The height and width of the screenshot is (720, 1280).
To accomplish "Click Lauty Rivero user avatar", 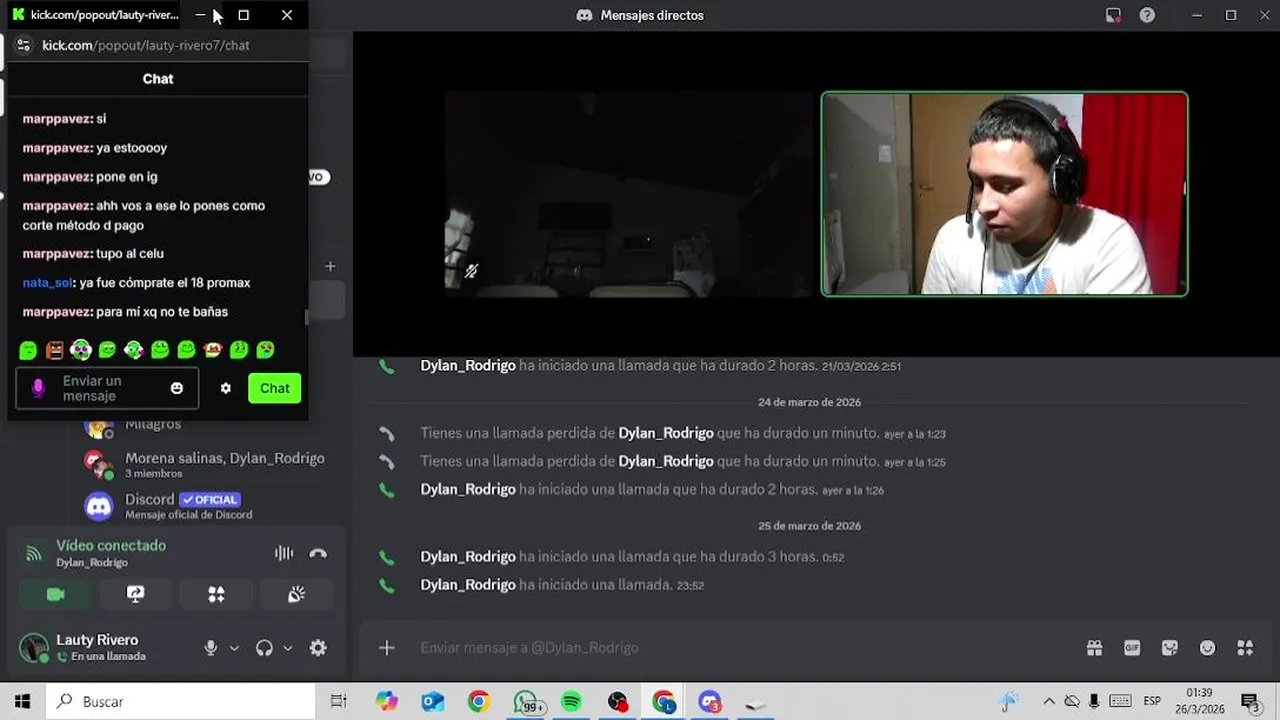I will point(34,648).
